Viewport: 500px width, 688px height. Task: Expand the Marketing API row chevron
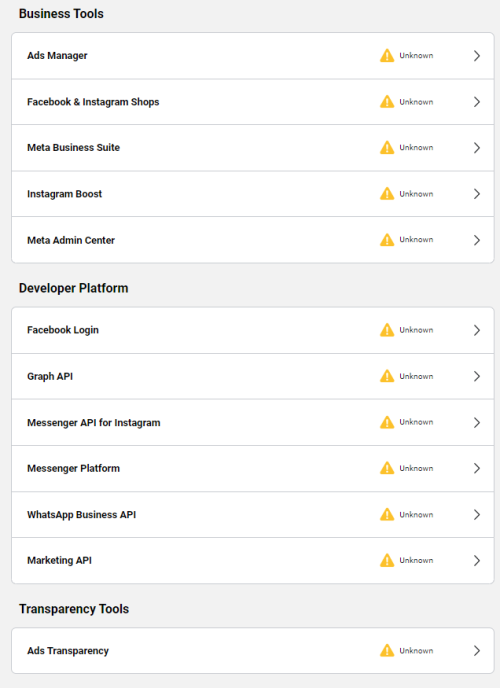click(477, 560)
